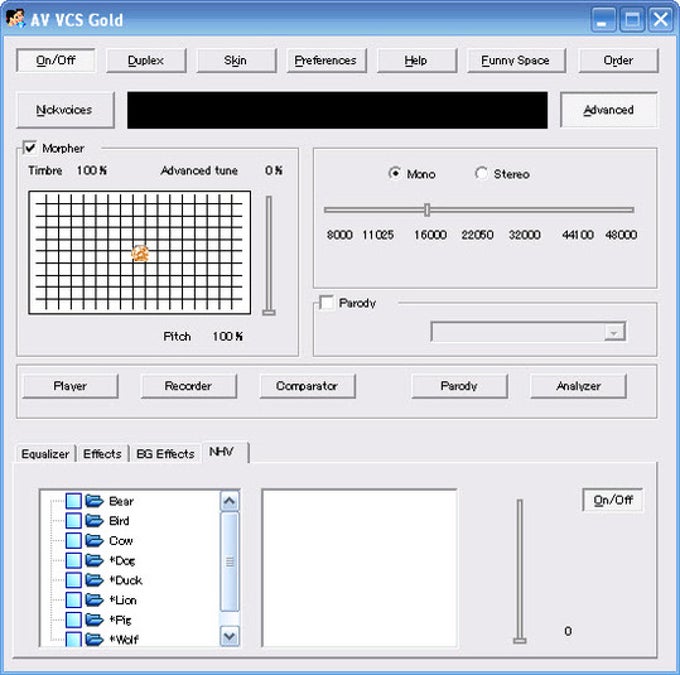Screen dimensions: 680x675
Task: Check the *Lion checkbox in the NHV list
Action: click(73, 600)
